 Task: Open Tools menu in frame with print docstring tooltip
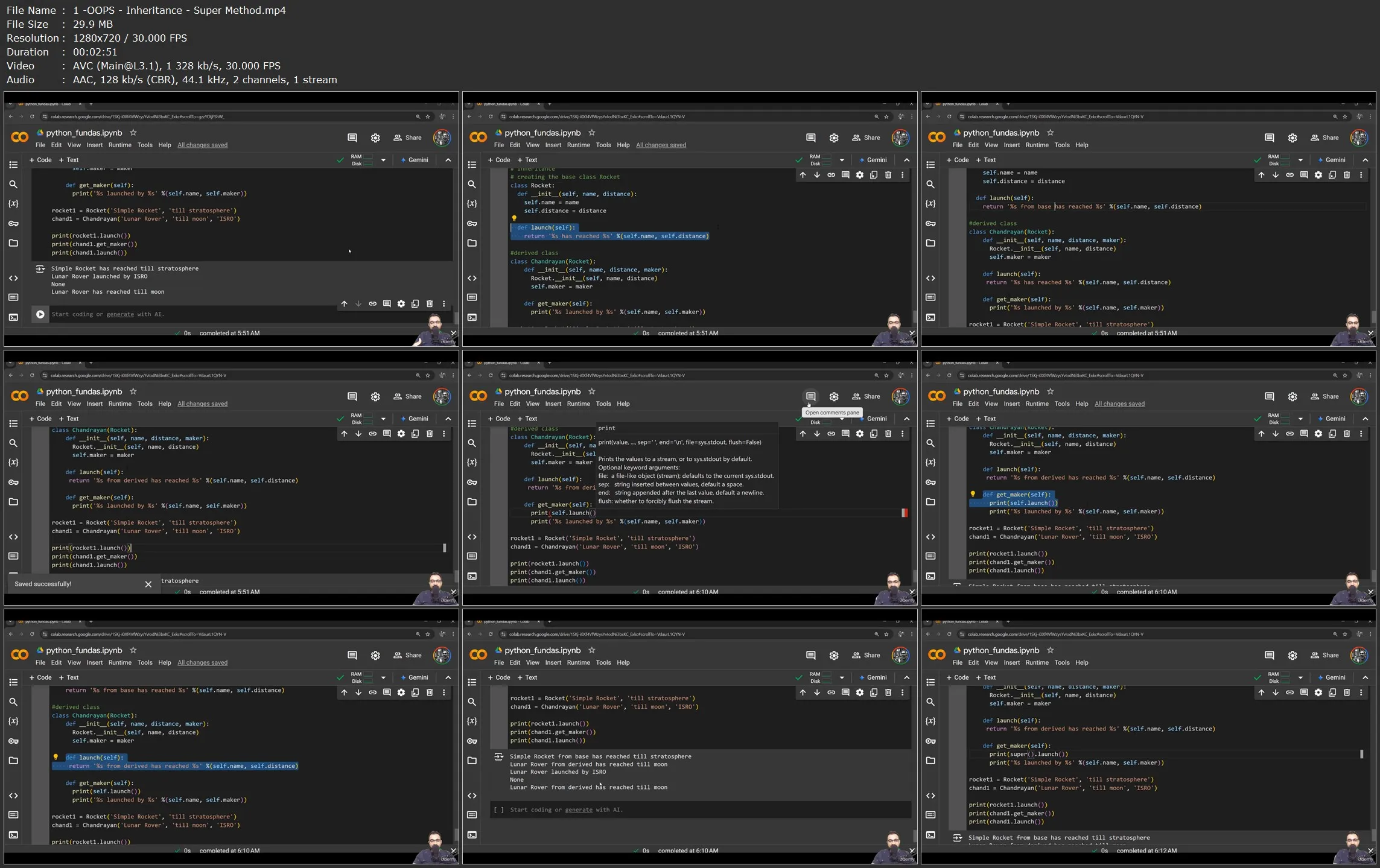click(603, 404)
